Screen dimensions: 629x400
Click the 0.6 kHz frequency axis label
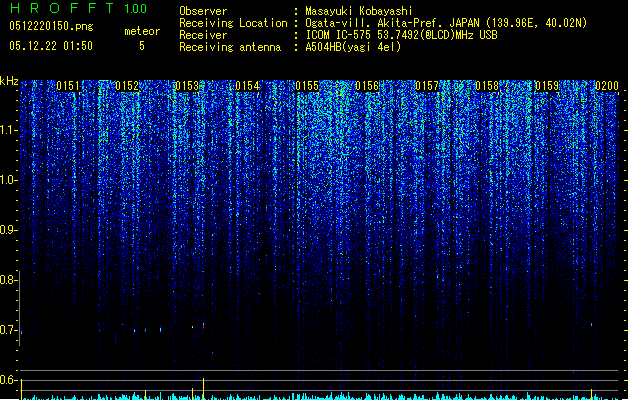(x=8, y=380)
